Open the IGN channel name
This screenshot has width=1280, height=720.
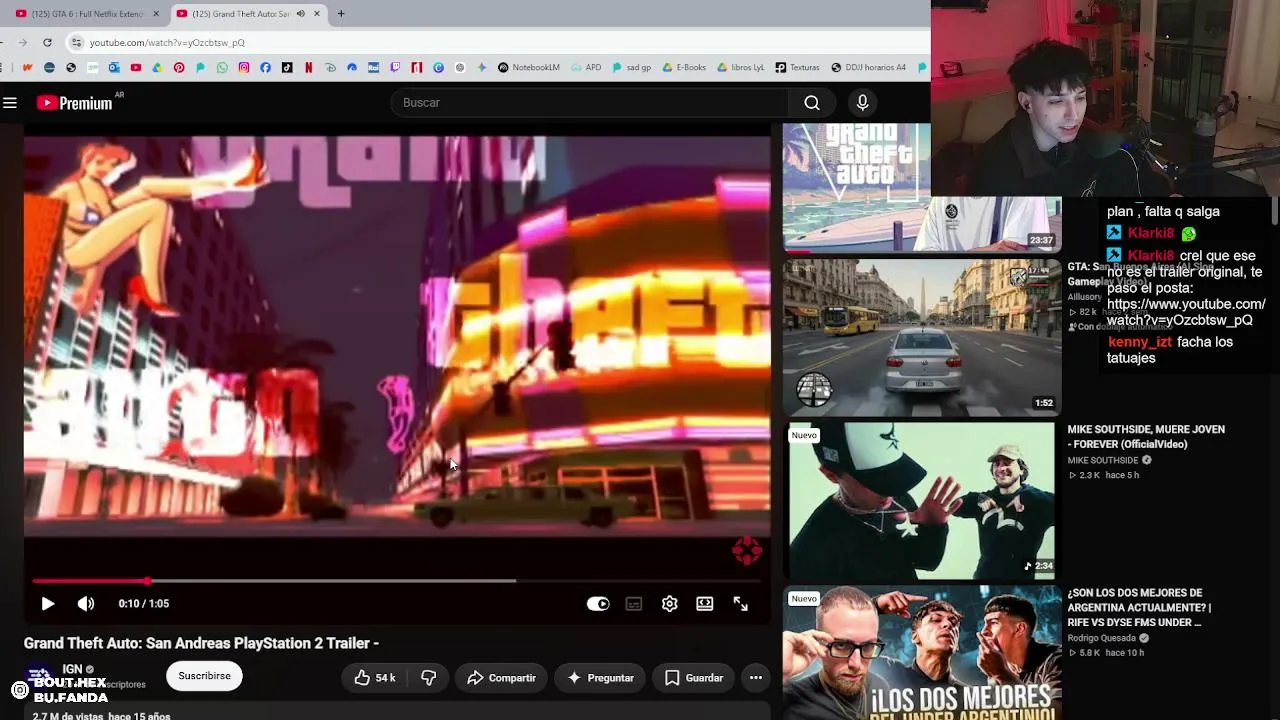click(72, 669)
